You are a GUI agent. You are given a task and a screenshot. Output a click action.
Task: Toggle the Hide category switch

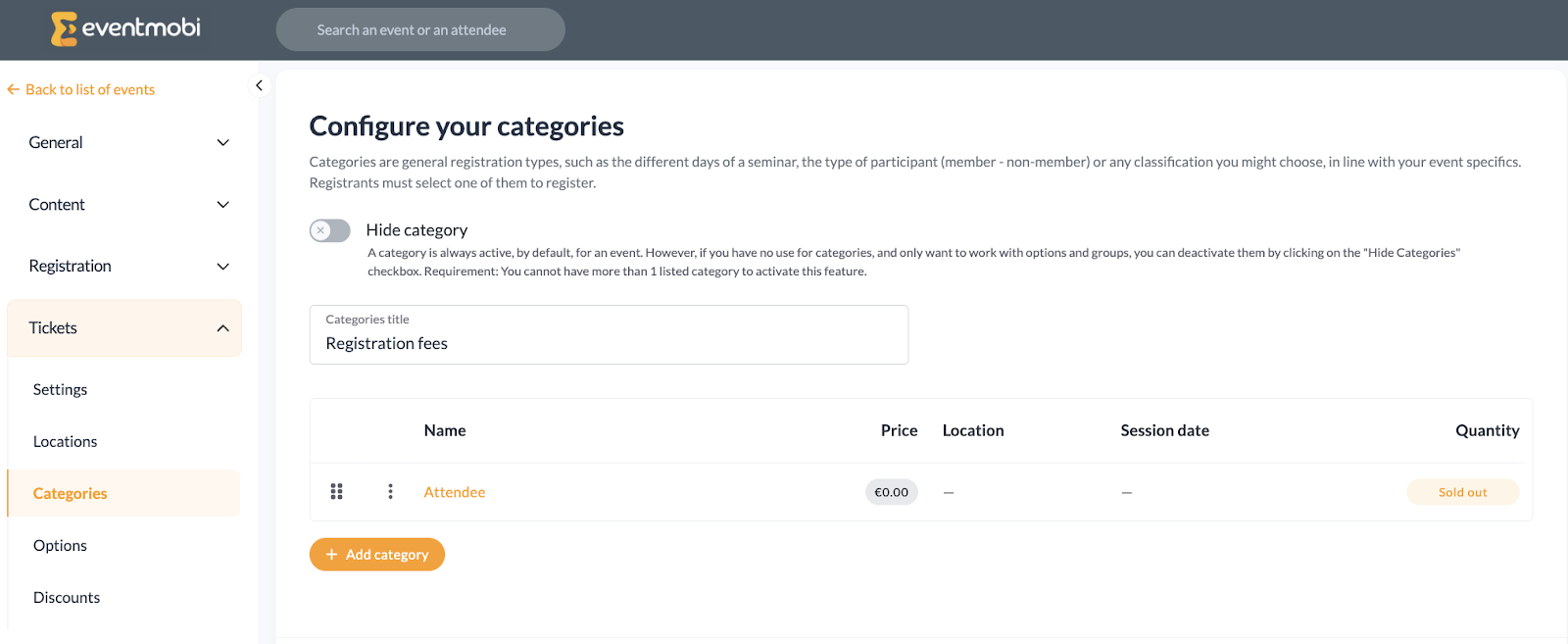(330, 230)
